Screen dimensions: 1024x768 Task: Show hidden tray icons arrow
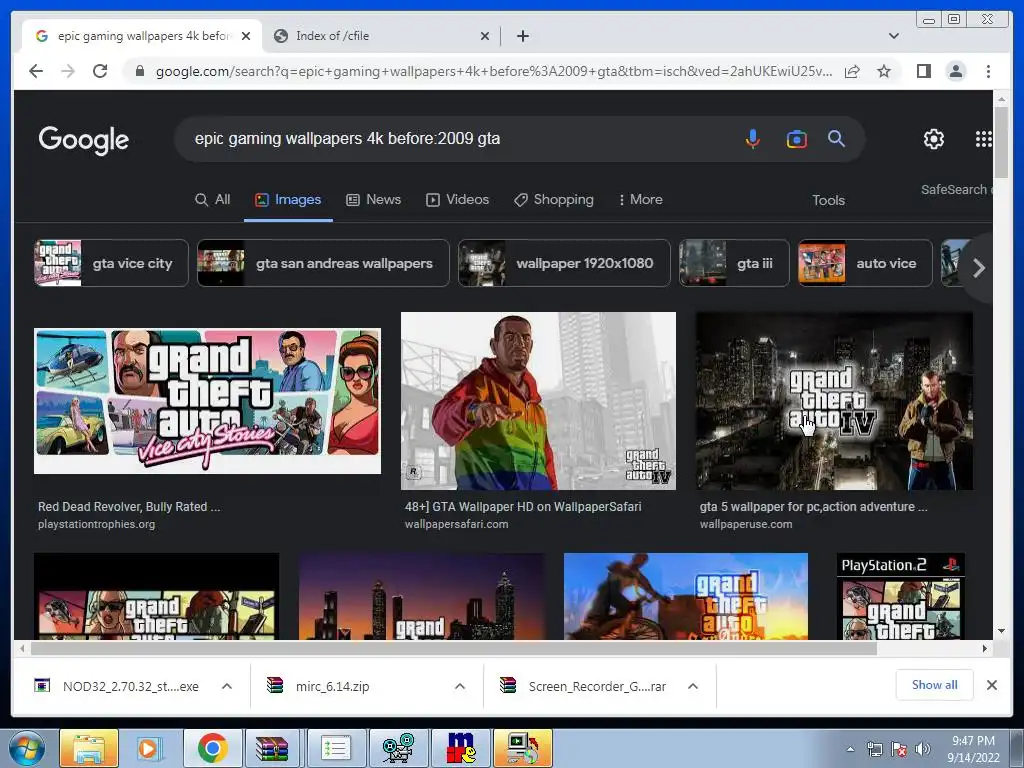point(850,749)
